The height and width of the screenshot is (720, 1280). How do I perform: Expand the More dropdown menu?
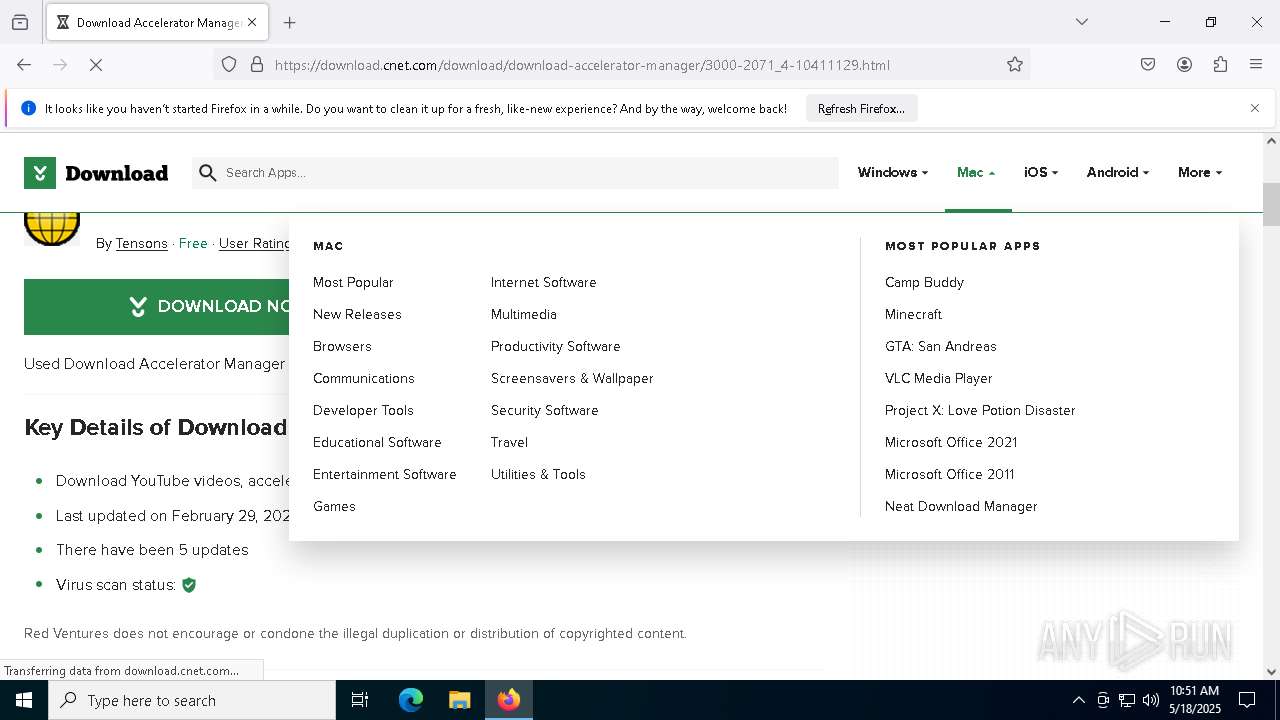1200,172
